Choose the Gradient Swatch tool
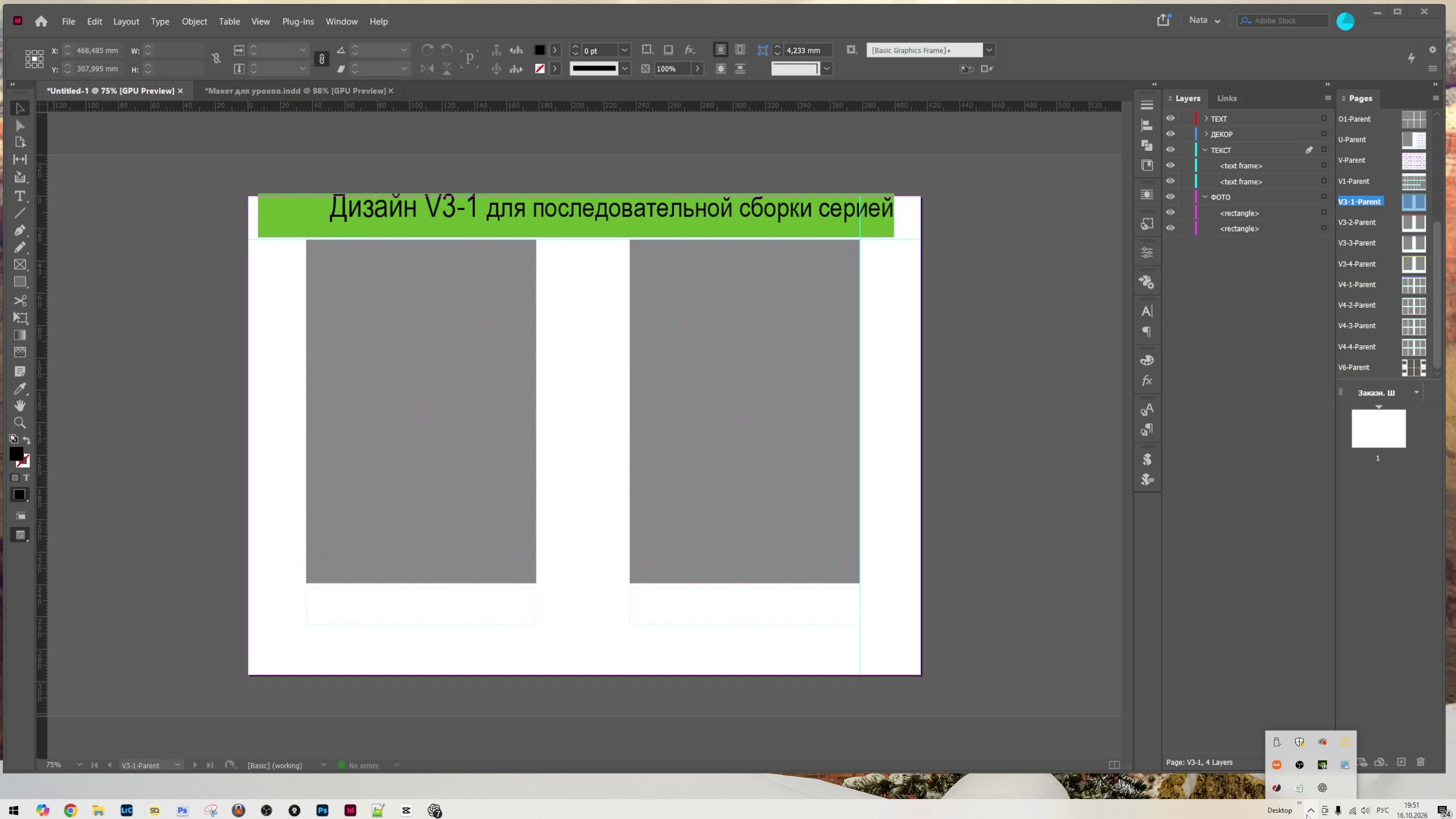The image size is (1456, 819). (x=20, y=335)
